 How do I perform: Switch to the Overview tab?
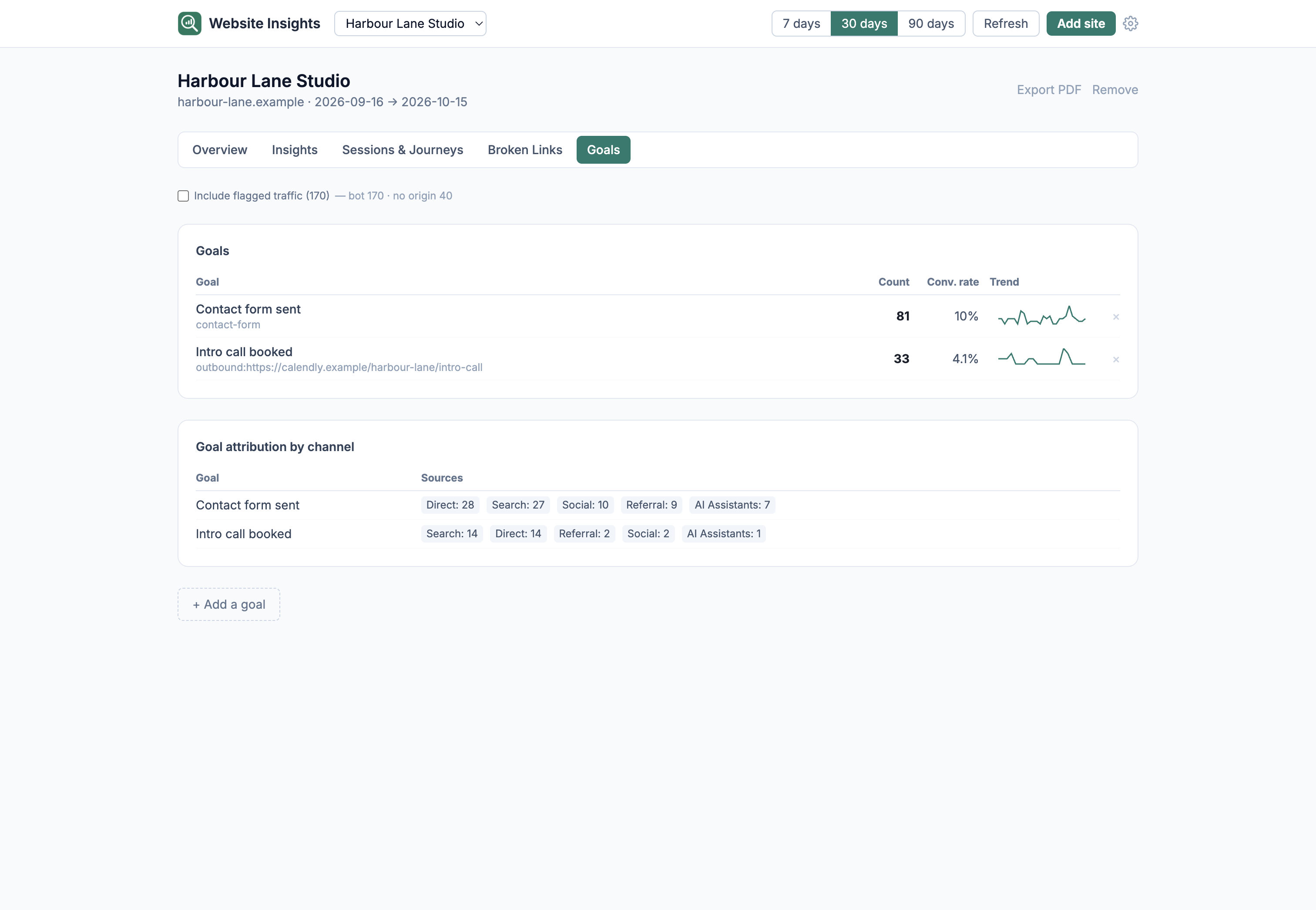tap(219, 149)
